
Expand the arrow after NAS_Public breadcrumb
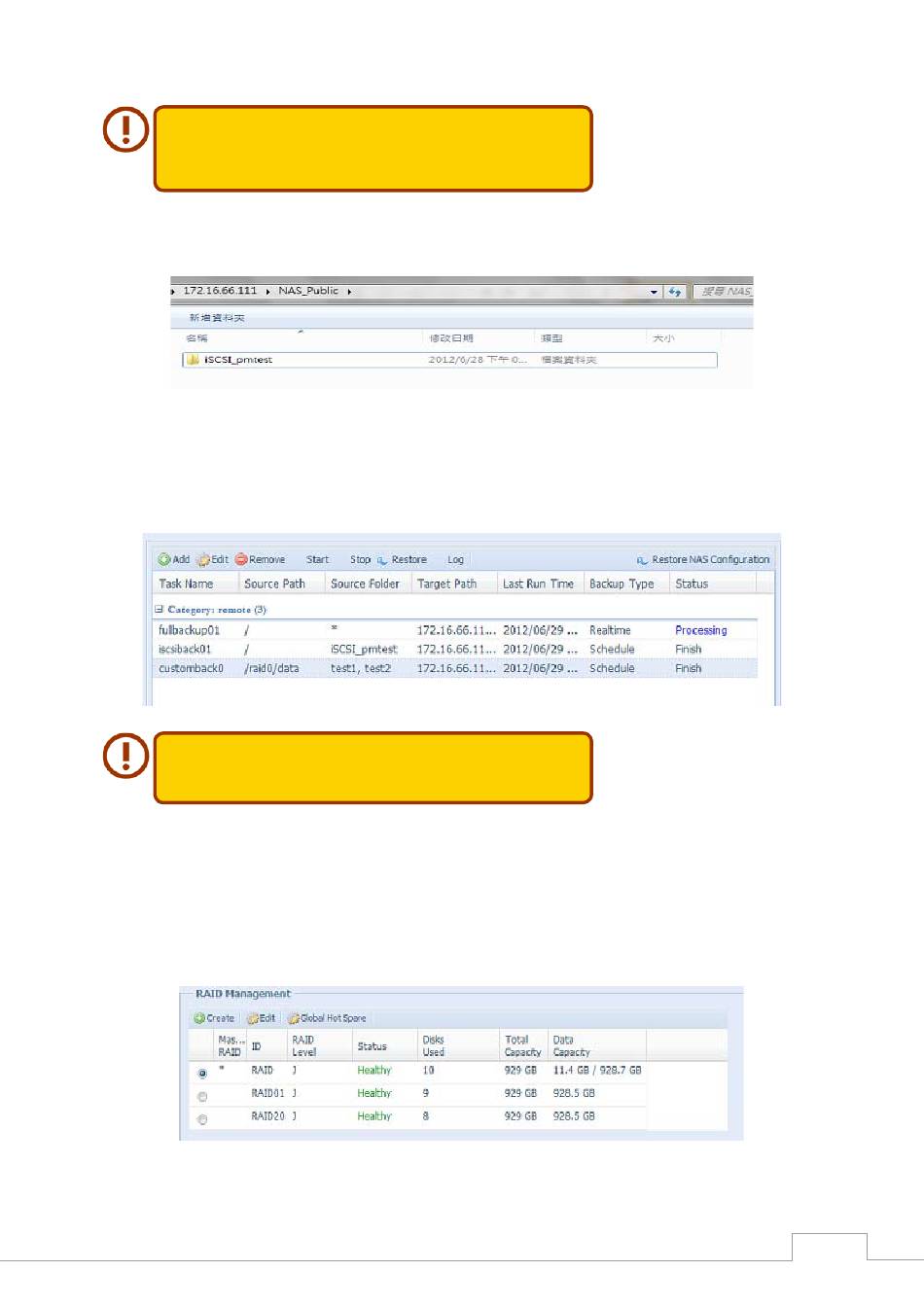(x=349, y=291)
